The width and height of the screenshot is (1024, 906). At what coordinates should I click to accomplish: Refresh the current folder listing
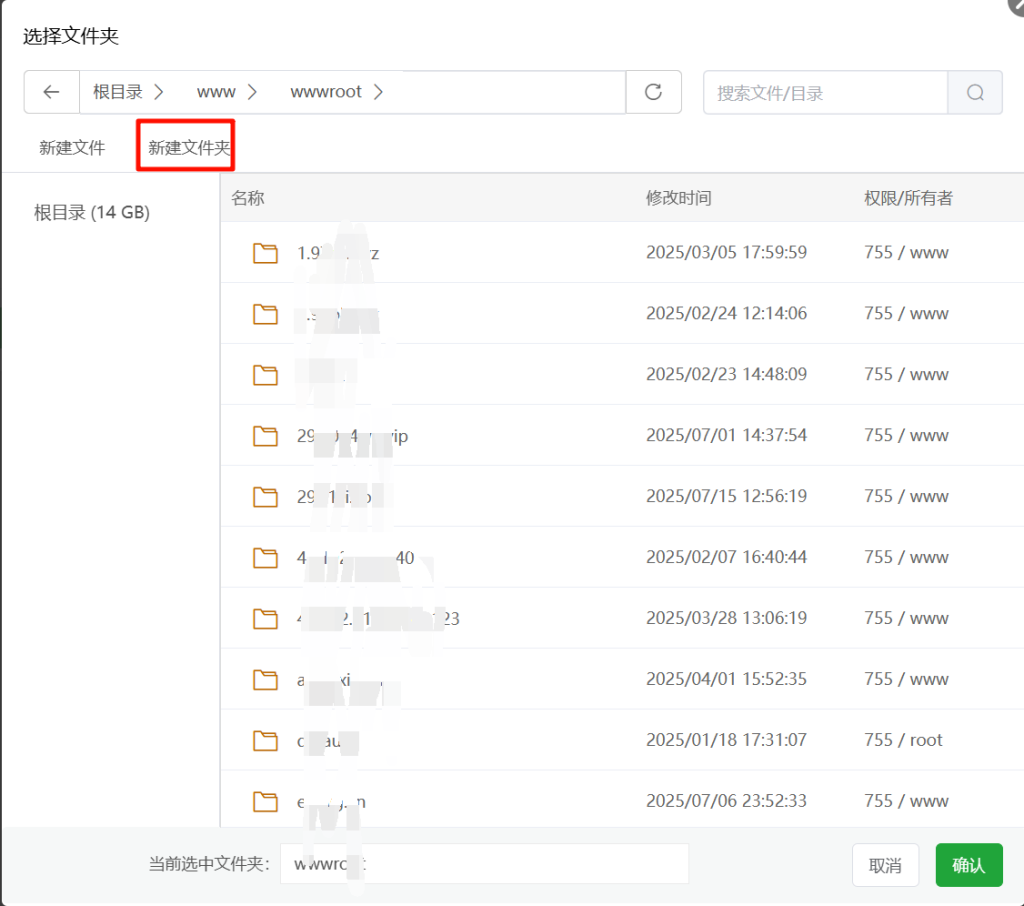[653, 91]
